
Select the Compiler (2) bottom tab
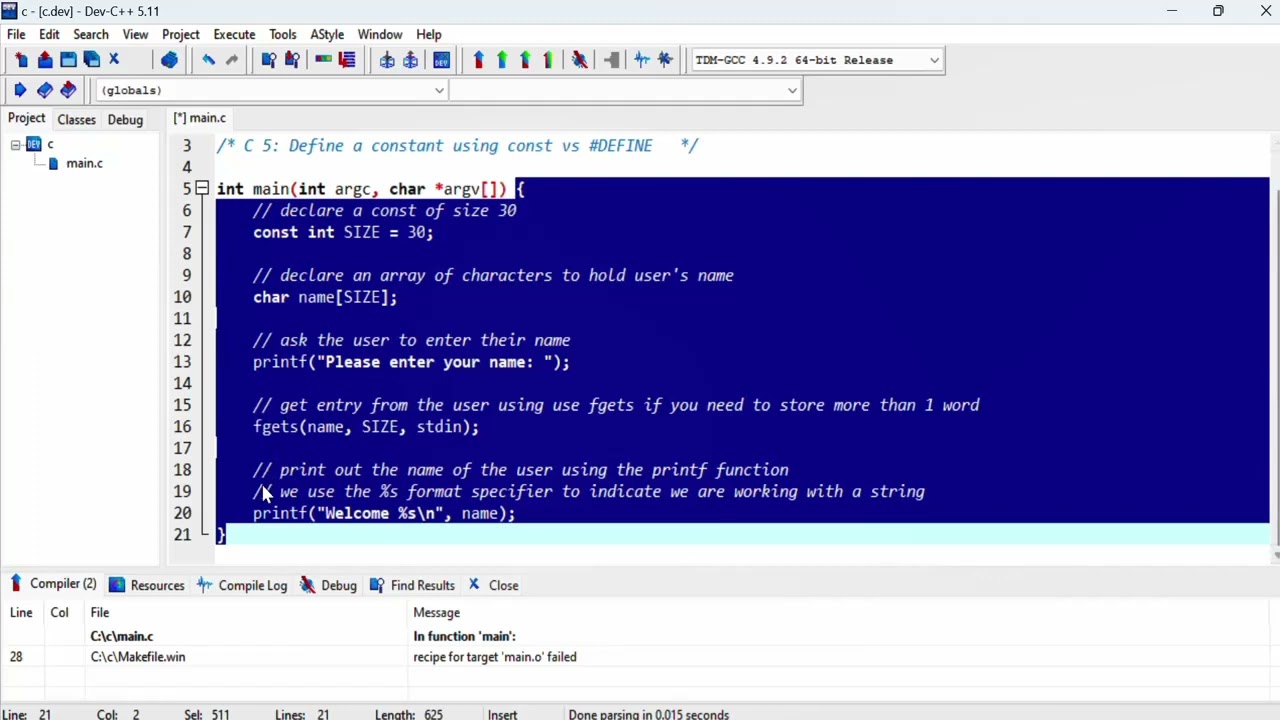click(x=52, y=584)
